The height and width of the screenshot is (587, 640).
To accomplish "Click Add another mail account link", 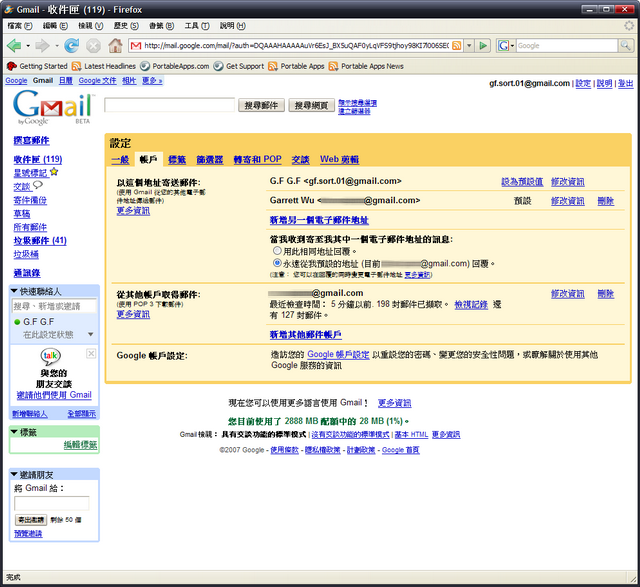I will [305, 335].
